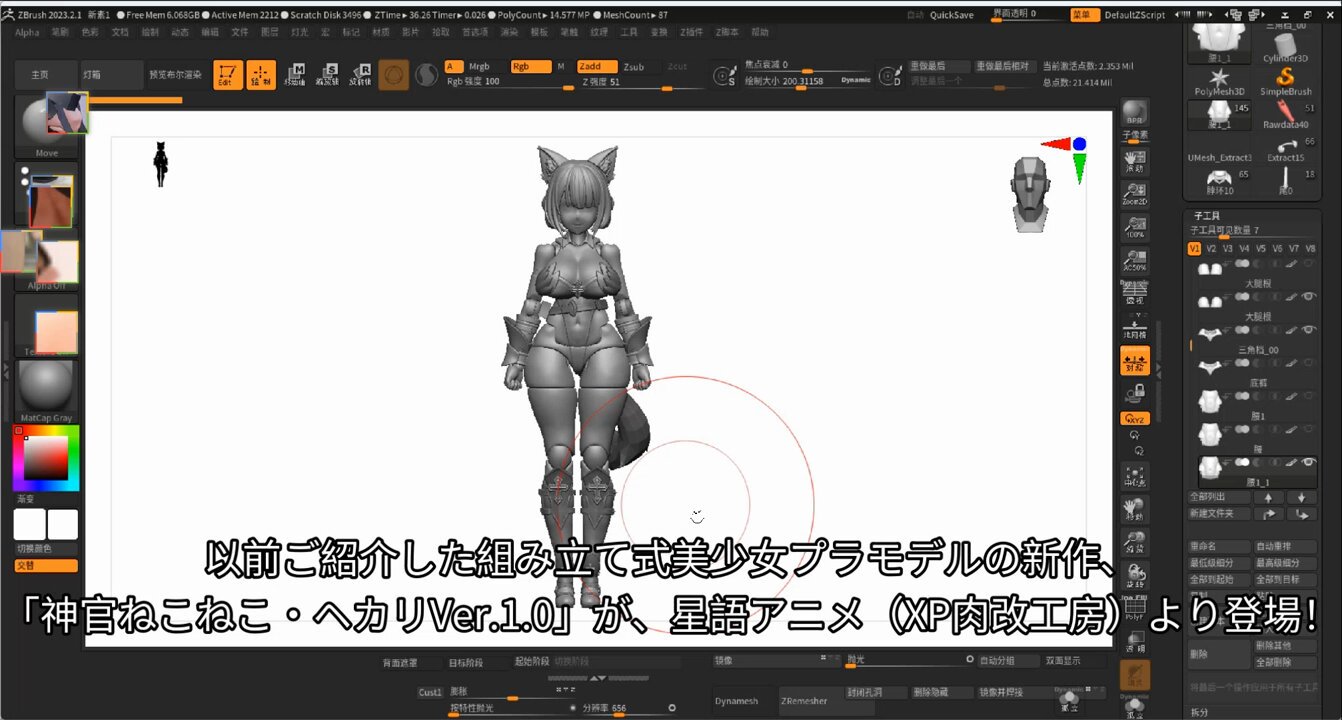Screen dimensions: 1342x720
Task: Click the symmetric brush S disc icon
Action: pyautogui.click(x=724, y=76)
